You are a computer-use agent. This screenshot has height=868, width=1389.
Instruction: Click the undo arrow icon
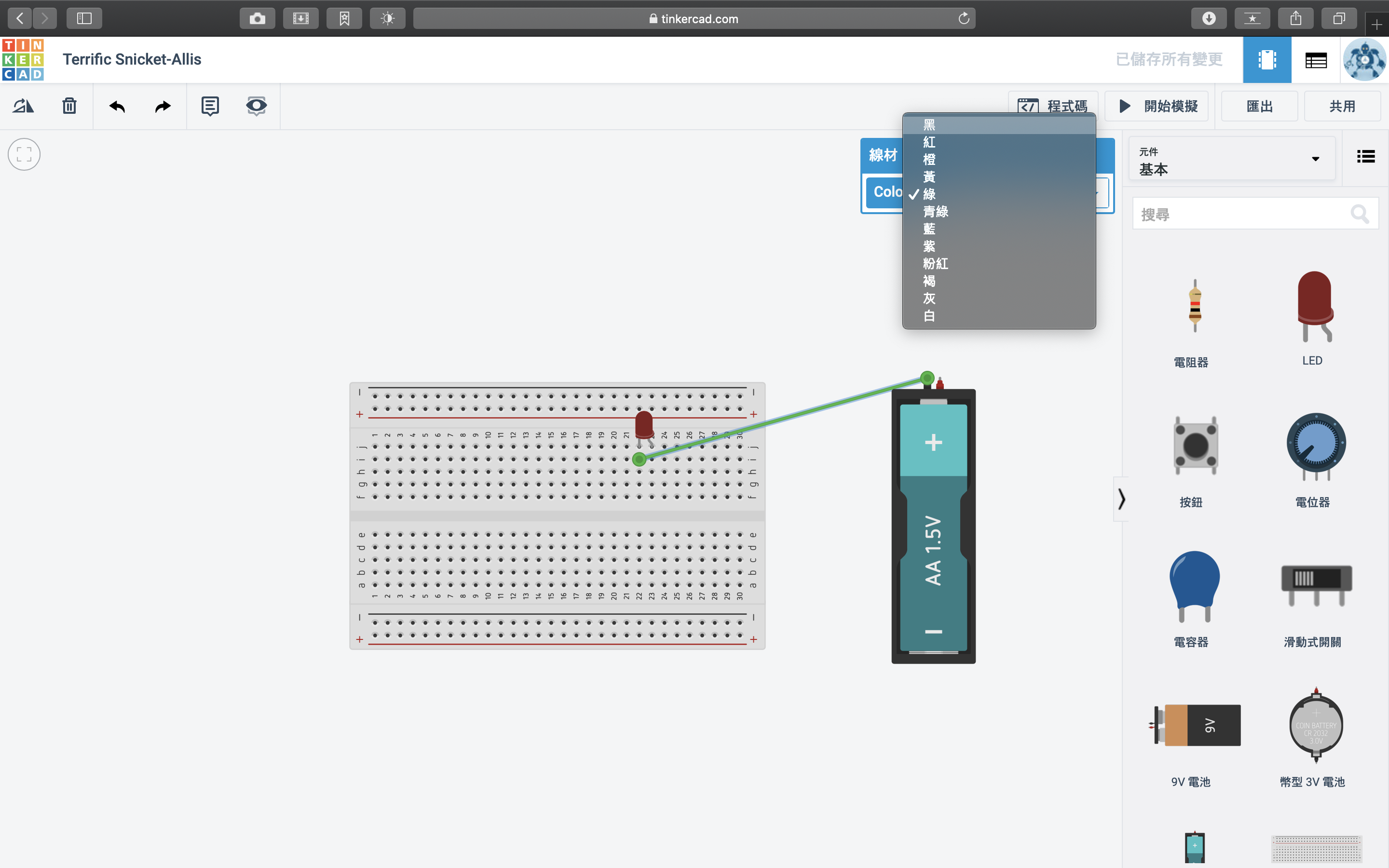coord(117,106)
